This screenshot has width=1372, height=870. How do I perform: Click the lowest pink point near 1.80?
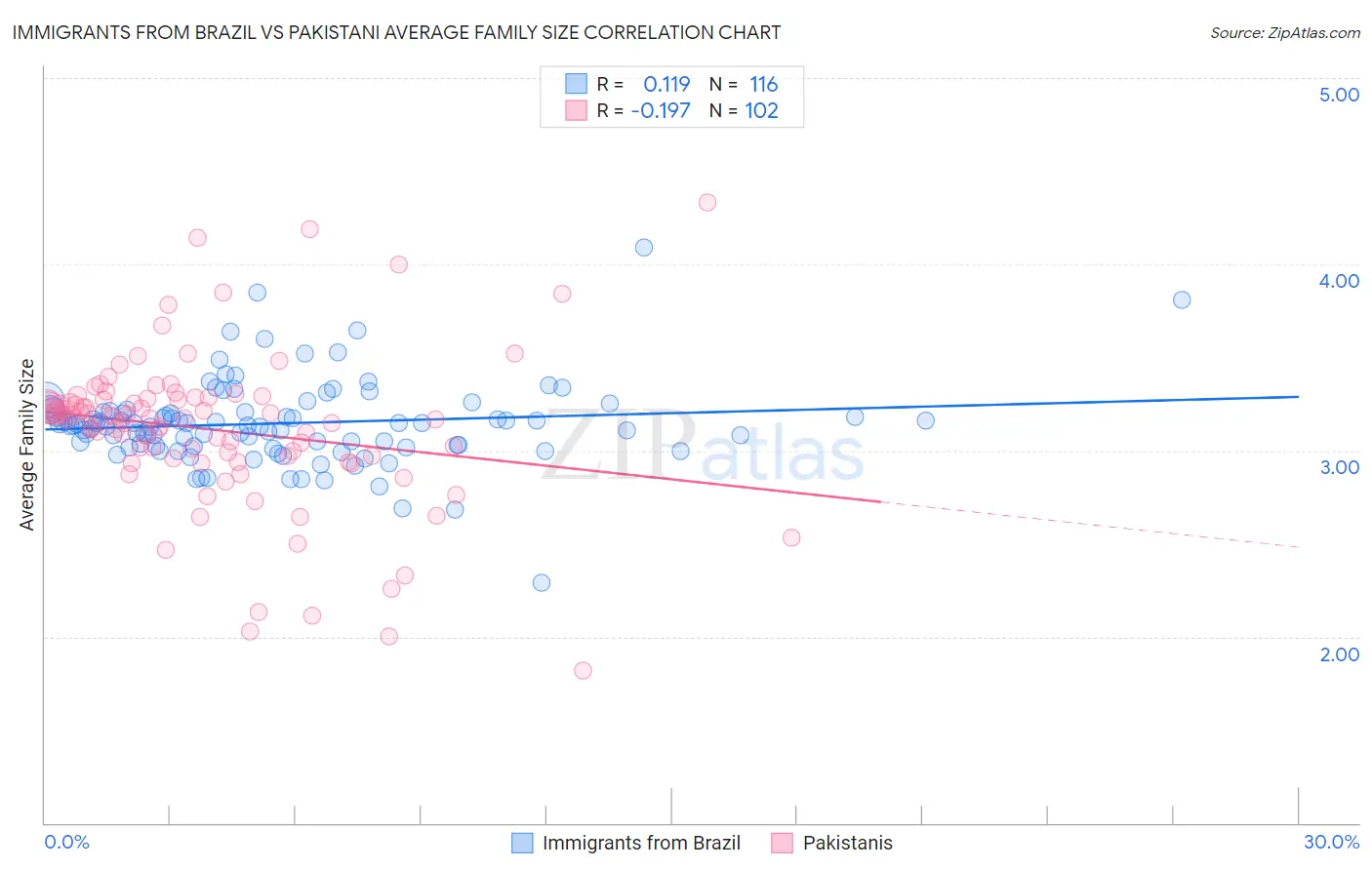583,670
